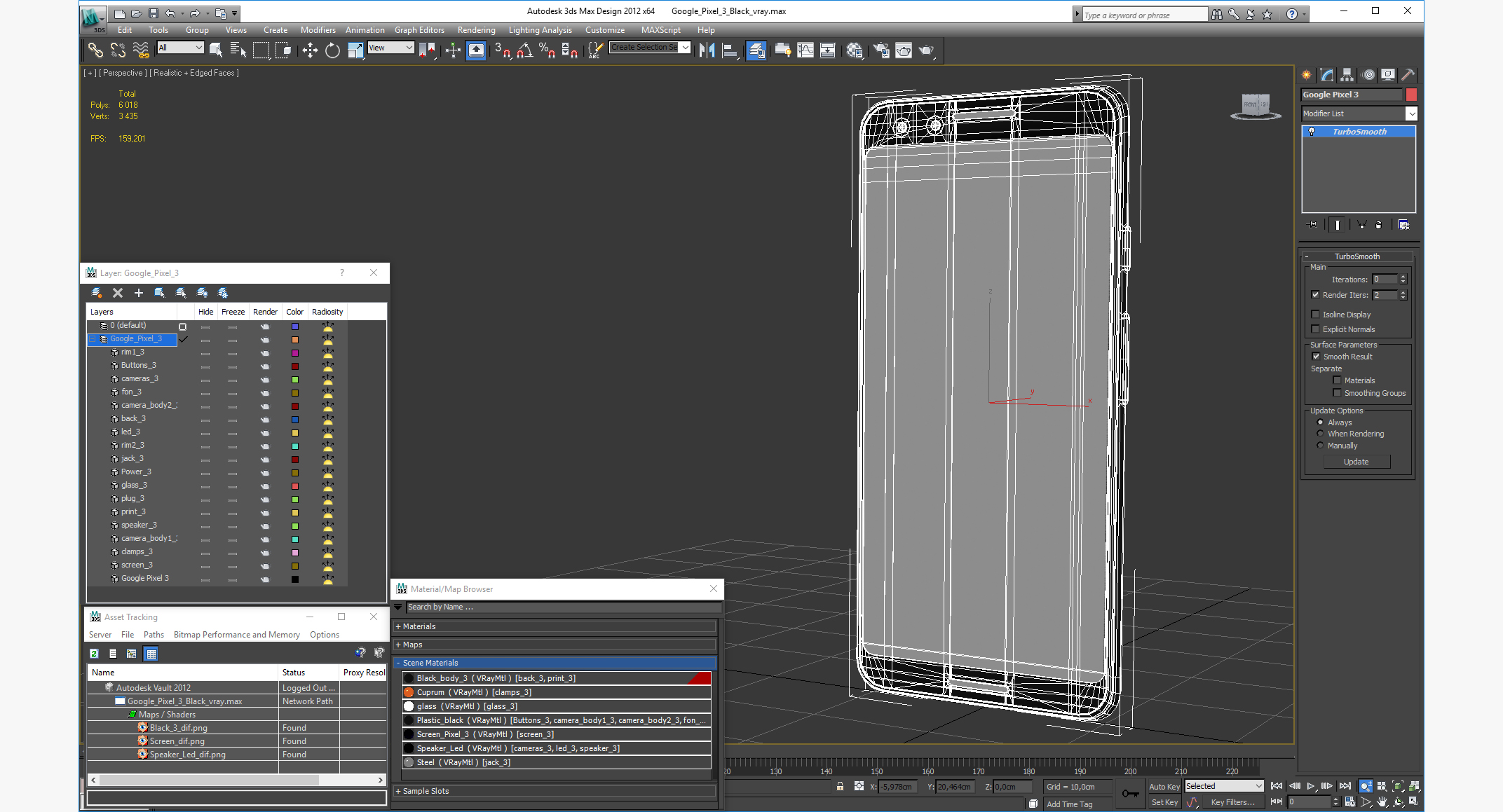This screenshot has width=1503, height=812.
Task: Open Bitmap Performance and Memory menu
Action: tap(237, 635)
